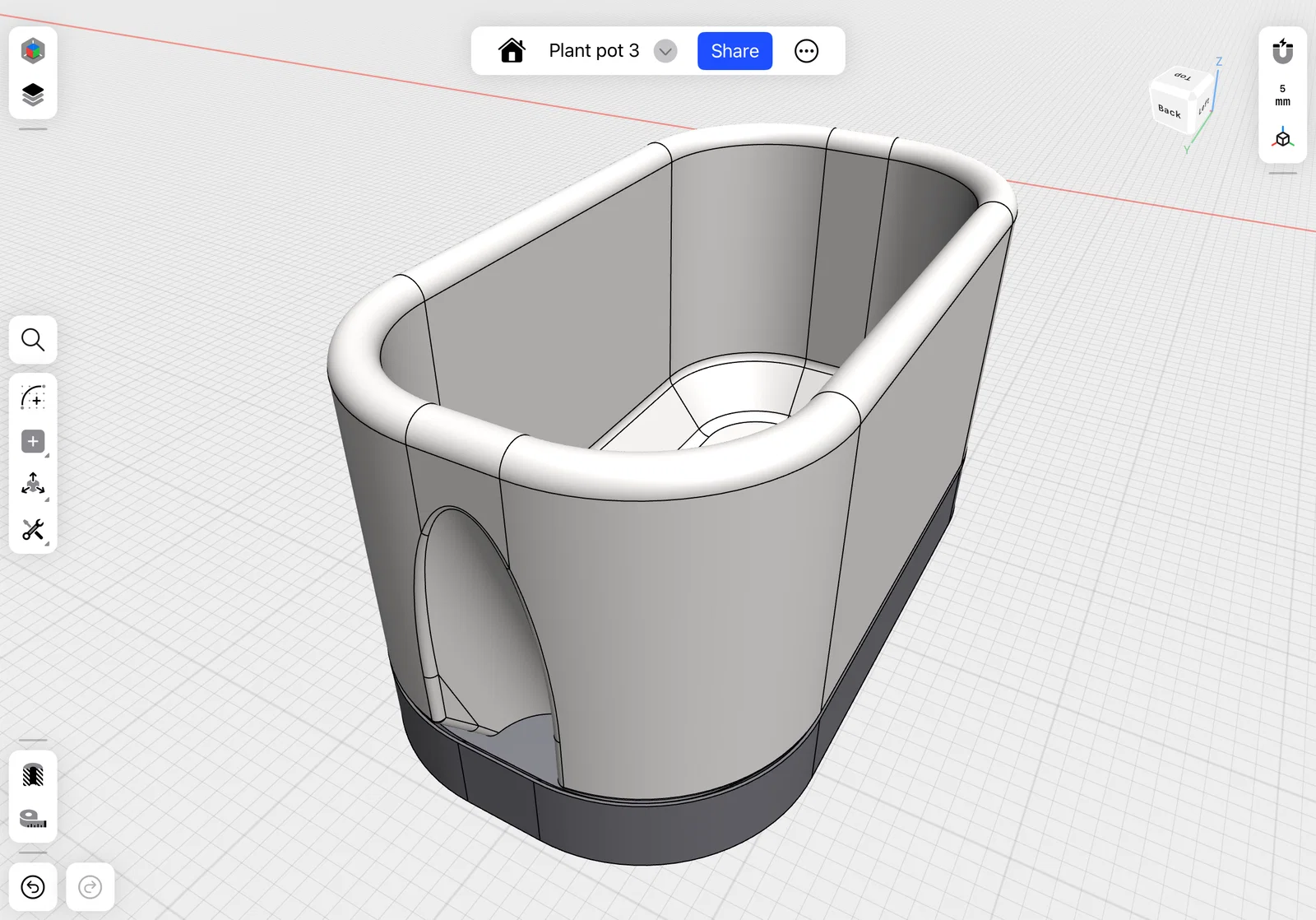Snap view to the Back face

pos(1169,110)
